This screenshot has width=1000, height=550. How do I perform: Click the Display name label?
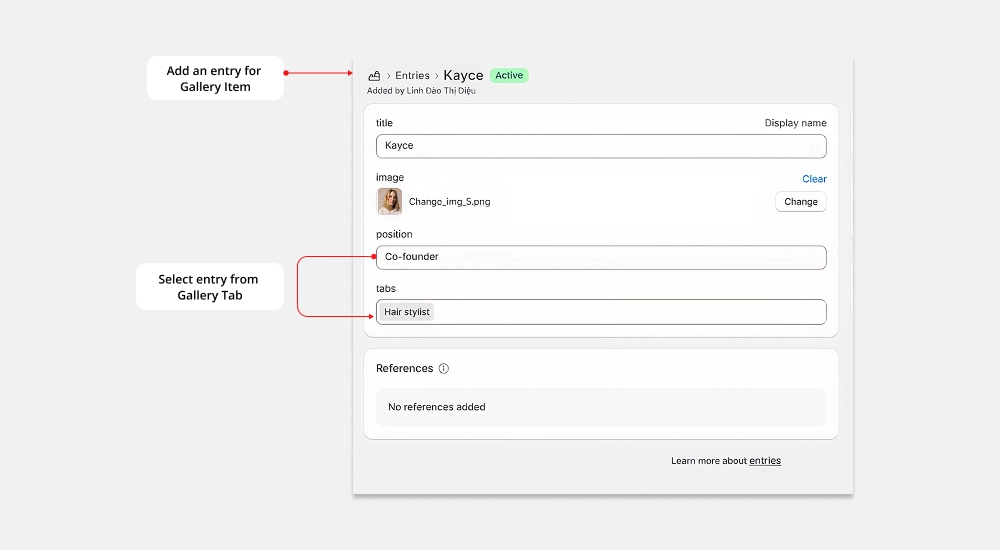pos(795,123)
